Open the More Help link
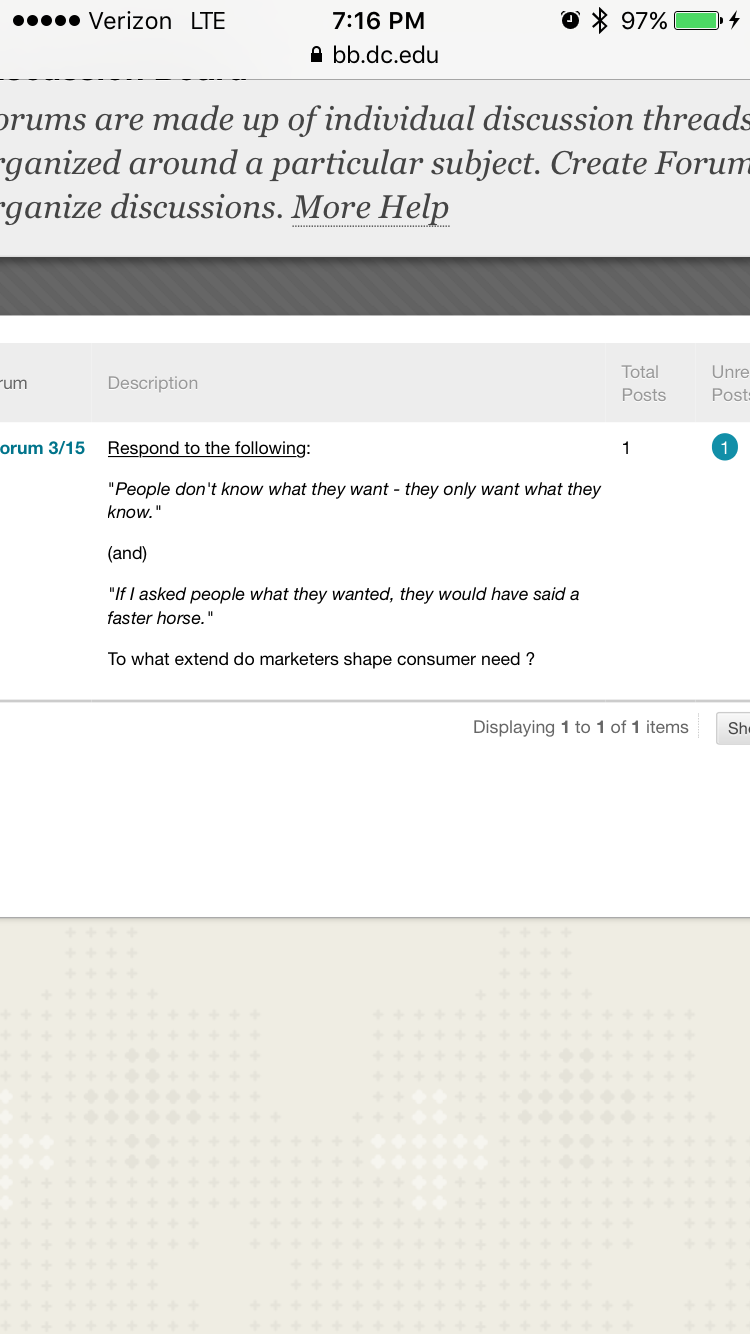This screenshot has width=750, height=1334. coord(370,207)
